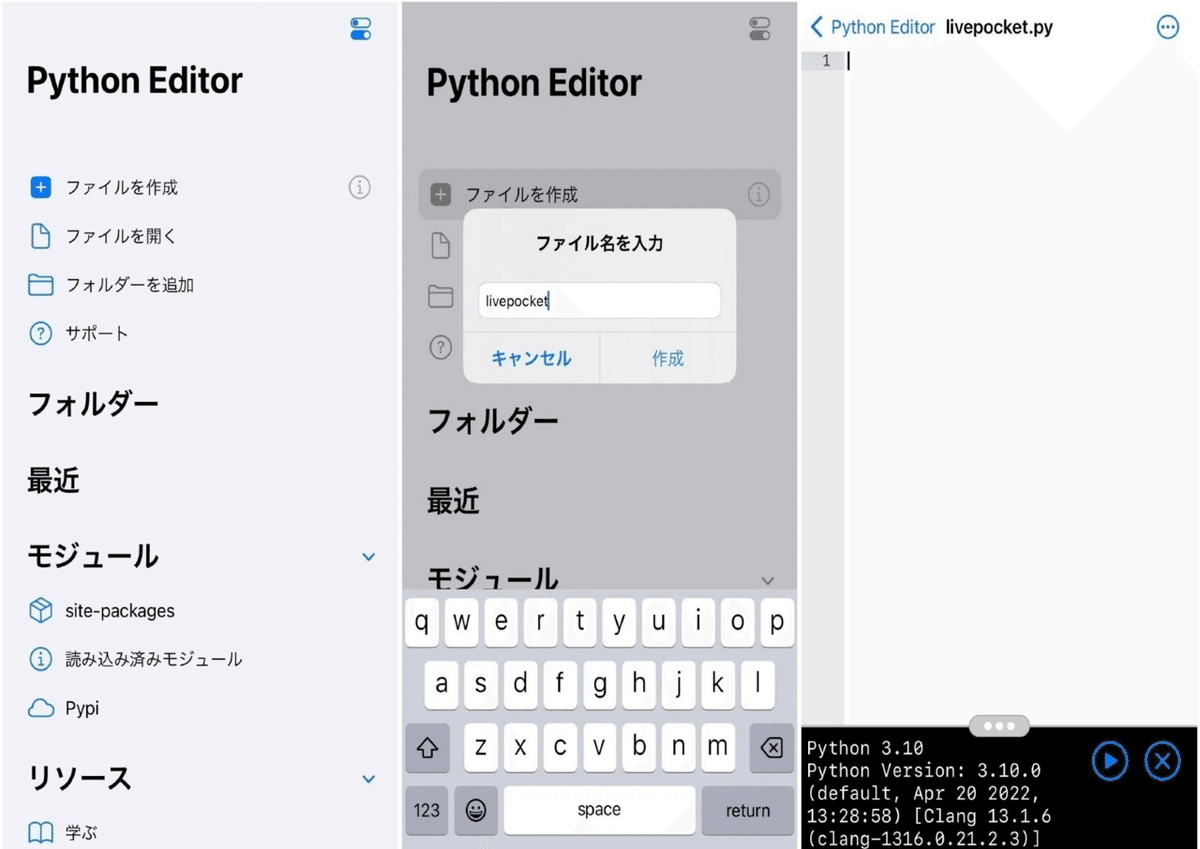Click the filename input field containing livepocket

coord(599,301)
